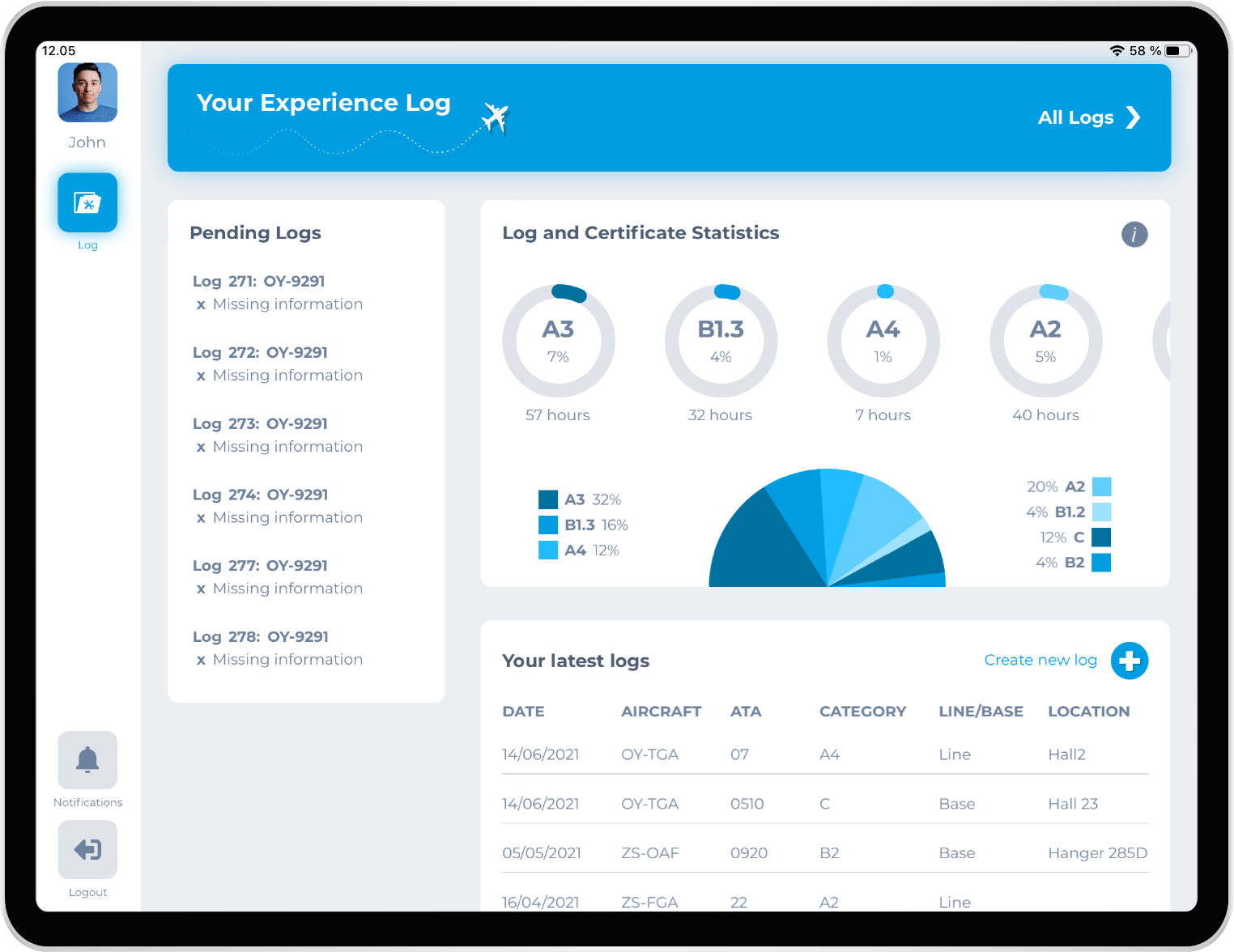Viewport: 1234px width, 952px height.
Task: Select the B1.3 4% progress ring
Action: pyautogui.click(x=721, y=341)
